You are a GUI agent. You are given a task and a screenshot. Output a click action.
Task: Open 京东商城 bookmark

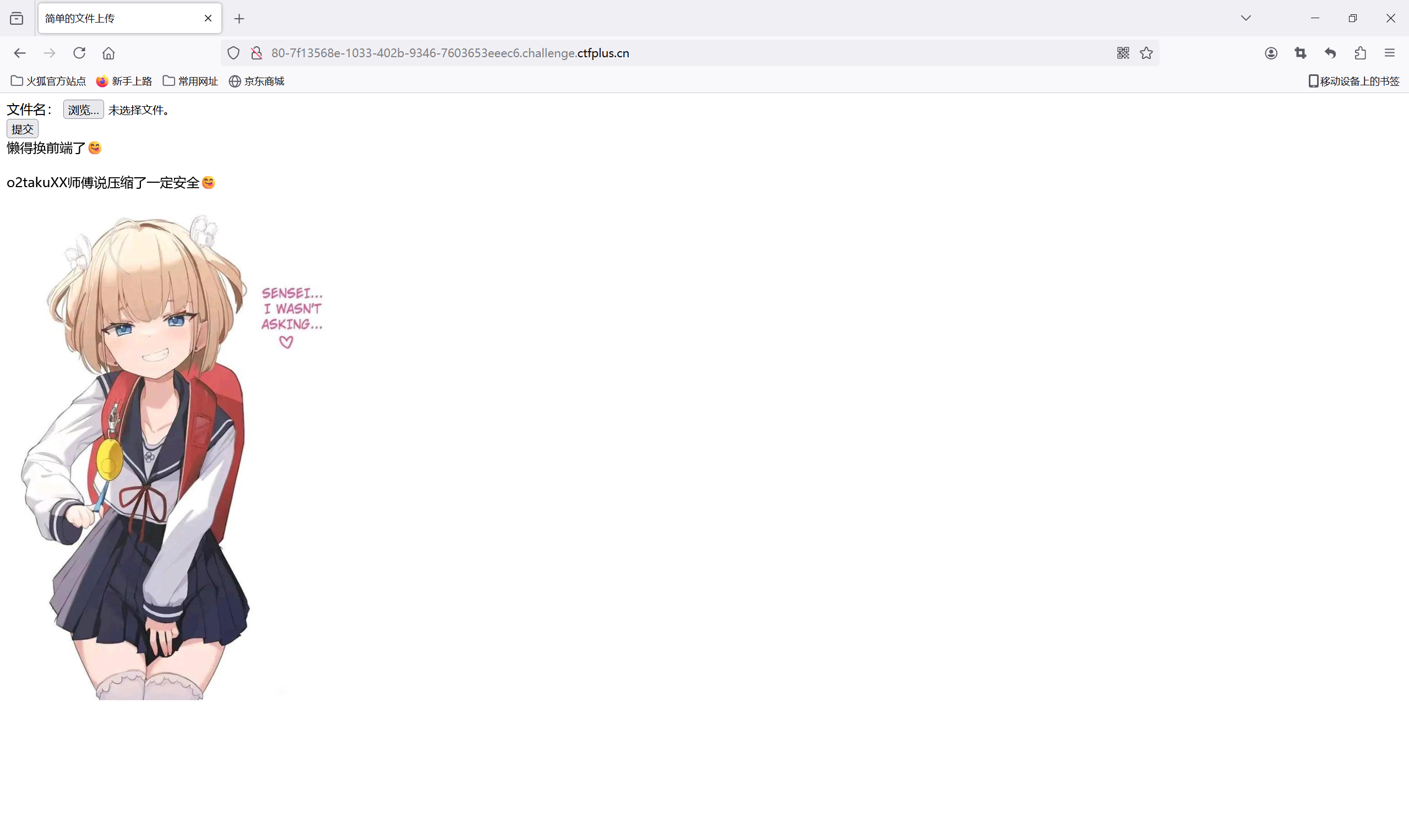[x=257, y=81]
